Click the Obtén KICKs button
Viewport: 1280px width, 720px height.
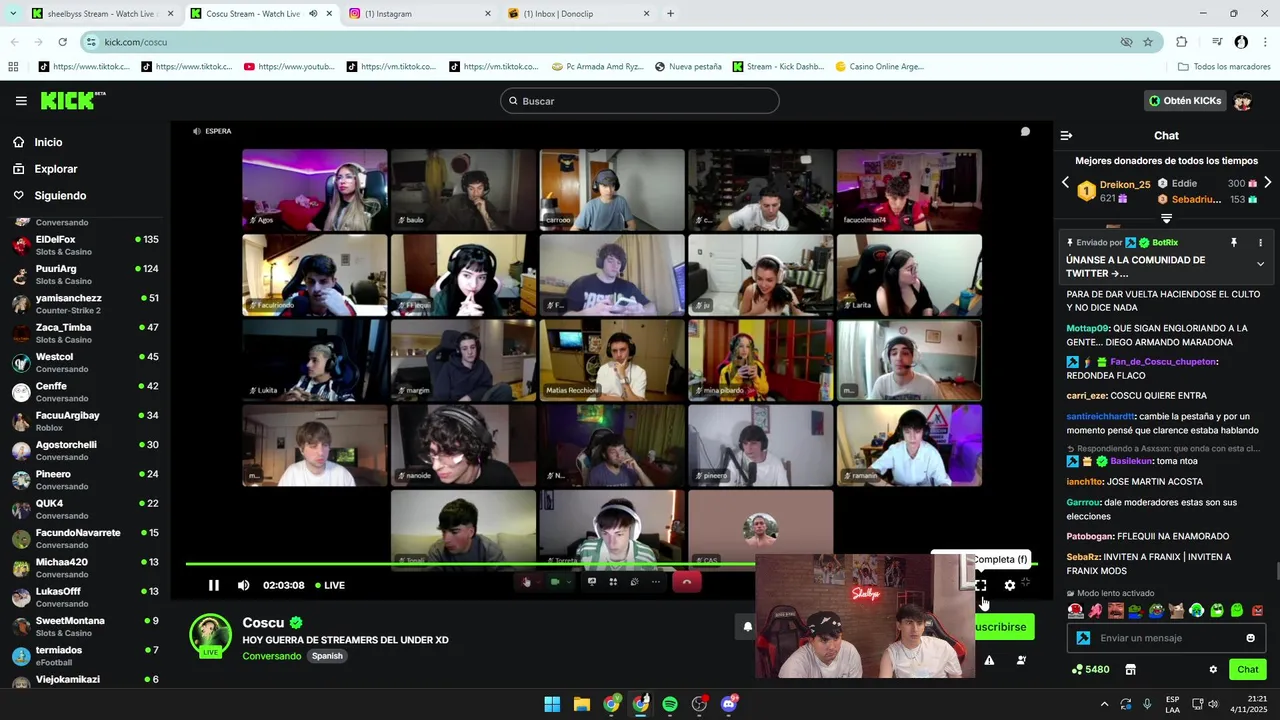(x=1185, y=101)
